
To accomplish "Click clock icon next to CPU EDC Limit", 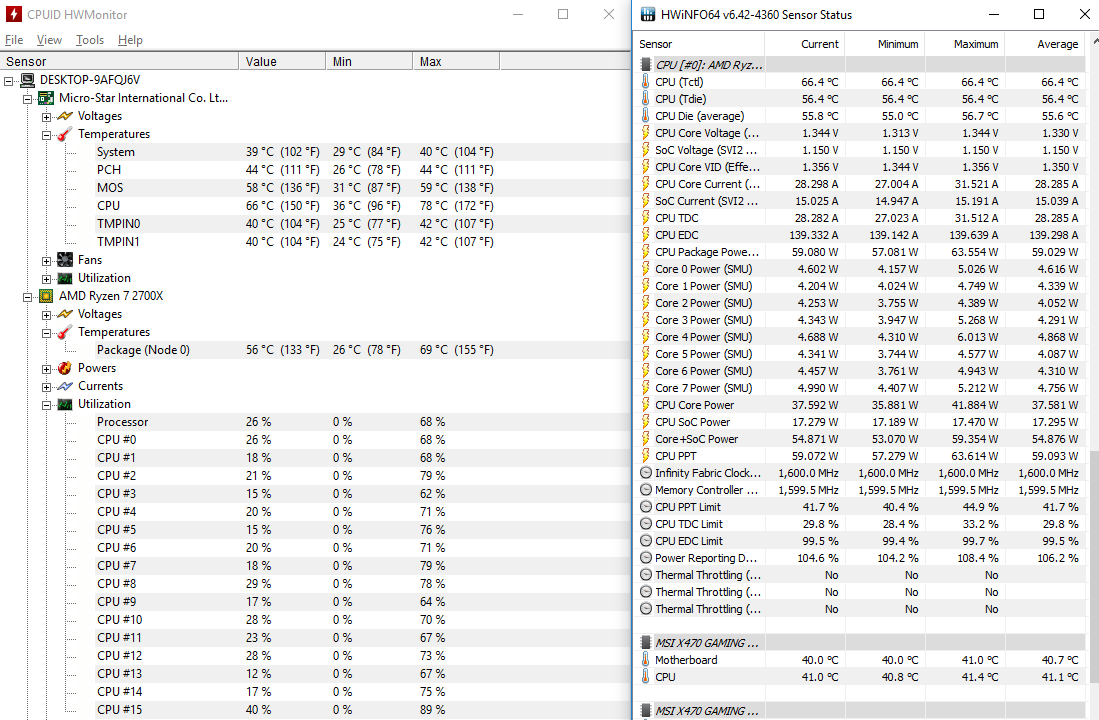I will click(x=646, y=541).
